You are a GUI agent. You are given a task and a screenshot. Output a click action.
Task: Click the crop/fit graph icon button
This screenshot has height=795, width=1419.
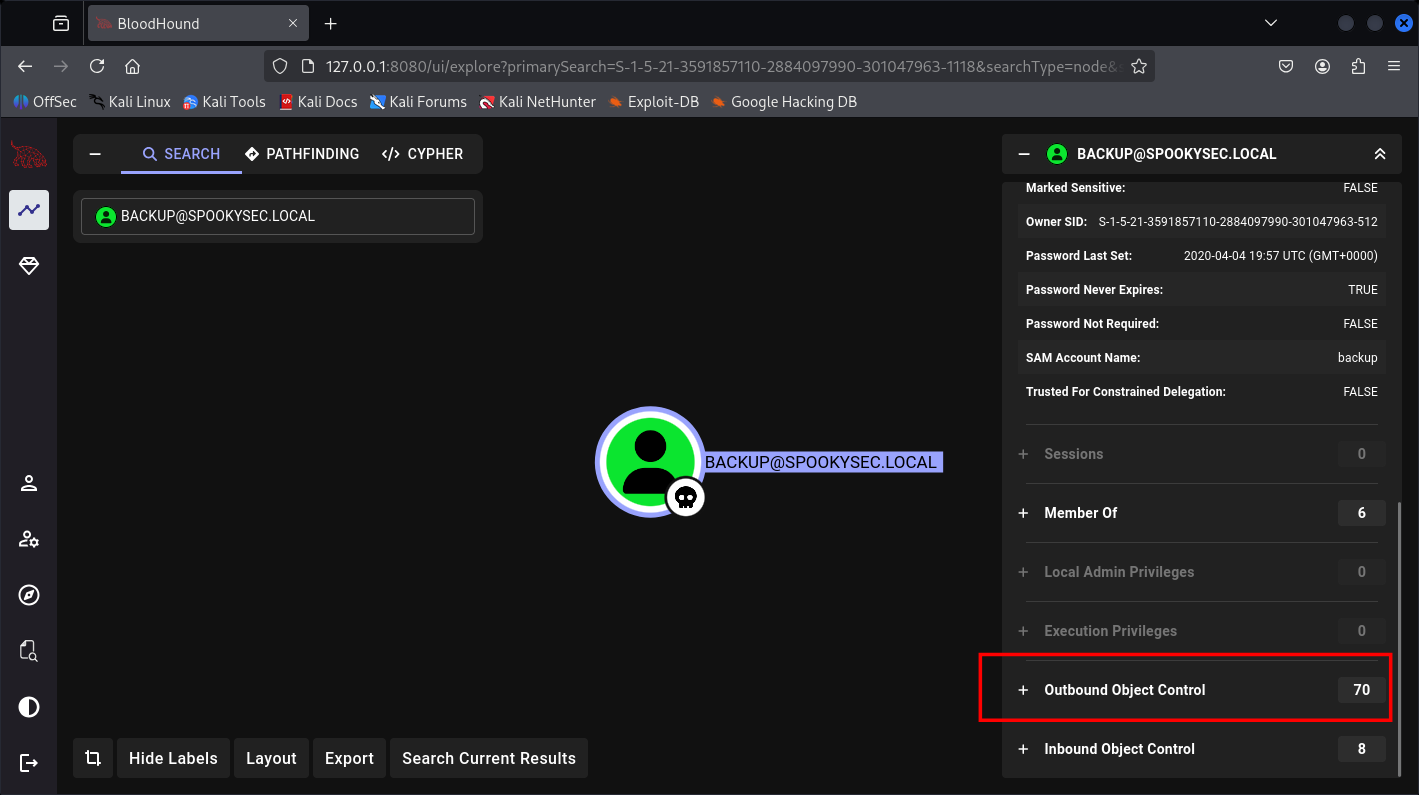click(93, 758)
